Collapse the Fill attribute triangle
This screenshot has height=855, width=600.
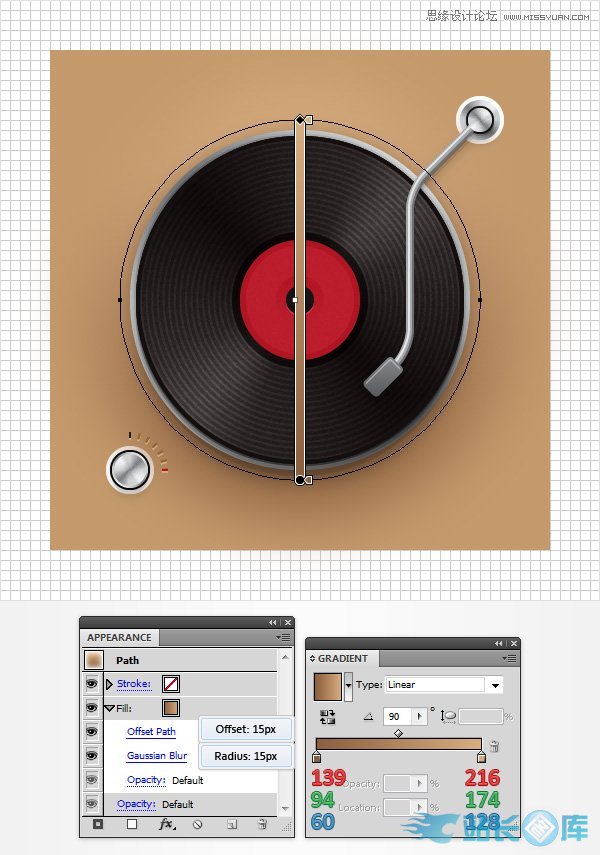[109, 708]
